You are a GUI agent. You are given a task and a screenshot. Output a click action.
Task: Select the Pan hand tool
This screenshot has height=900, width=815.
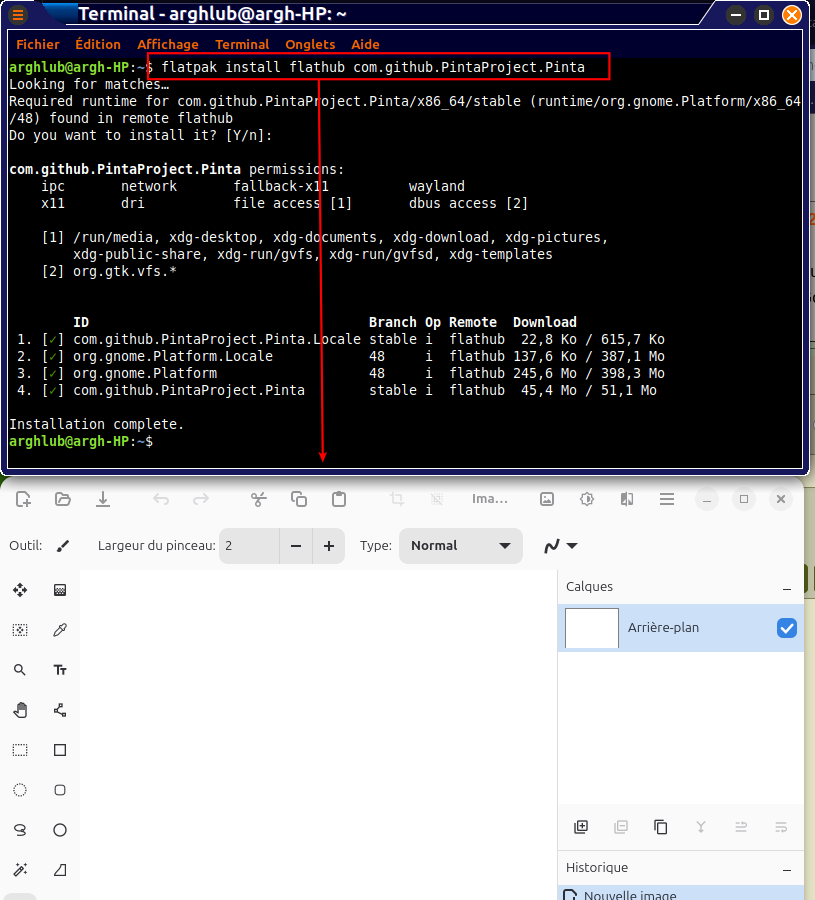20,710
